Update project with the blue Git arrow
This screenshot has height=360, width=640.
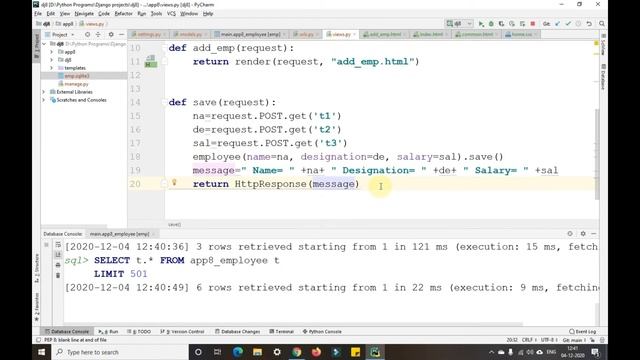(x=558, y=24)
